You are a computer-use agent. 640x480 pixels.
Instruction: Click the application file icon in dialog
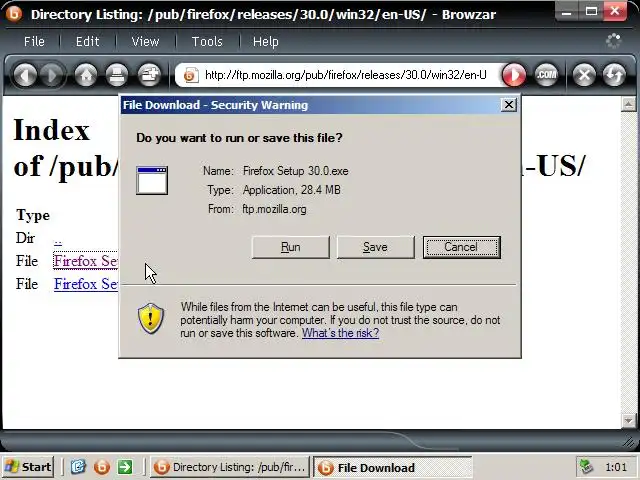point(152,180)
